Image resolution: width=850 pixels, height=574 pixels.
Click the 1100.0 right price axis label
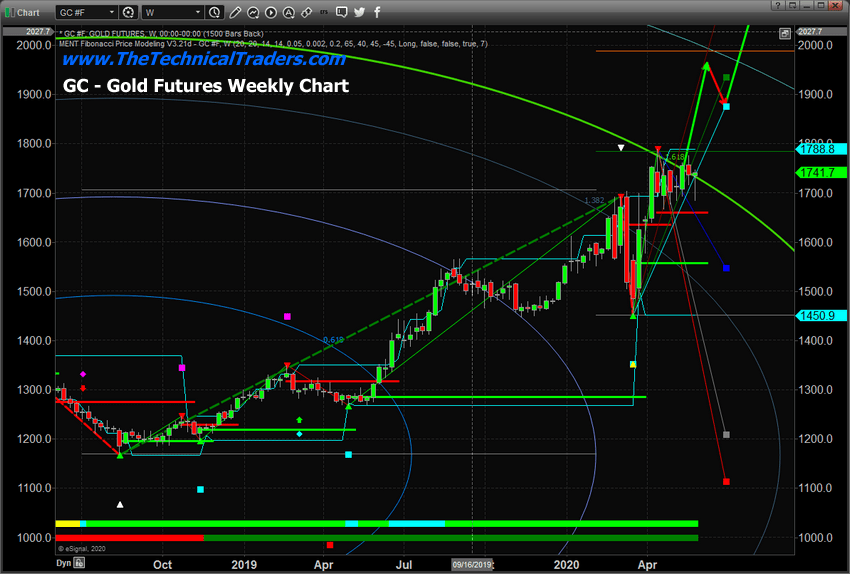(815, 488)
